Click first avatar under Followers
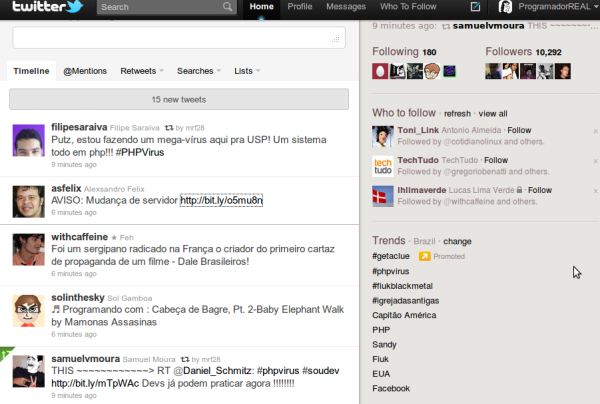The image size is (600, 404). (493, 71)
